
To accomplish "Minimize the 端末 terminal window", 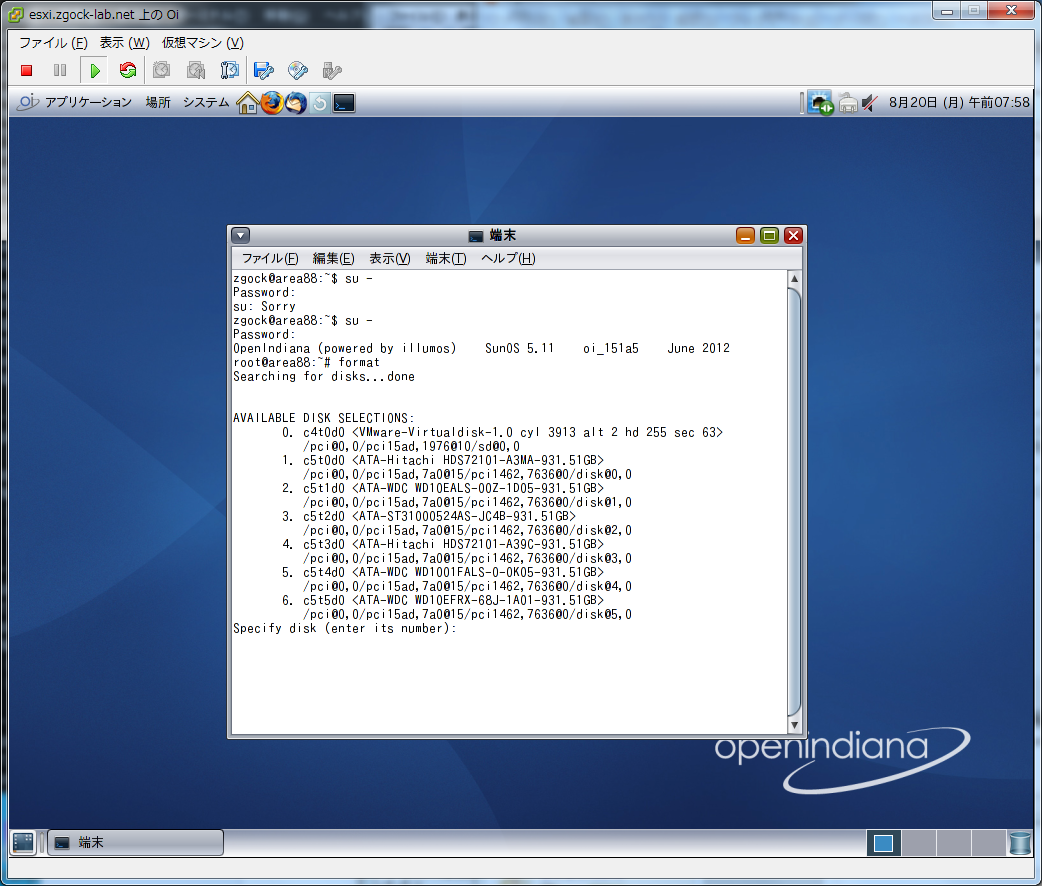I will point(746,235).
